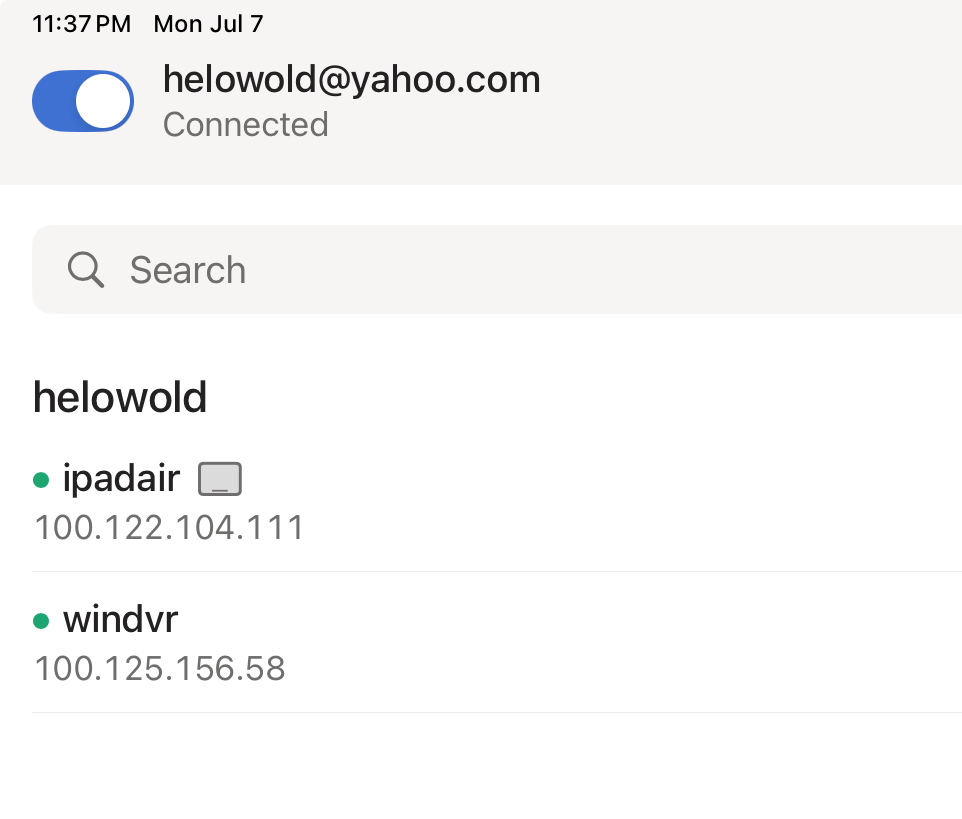Click the Mon Jul 7 date in status bar

208,24
